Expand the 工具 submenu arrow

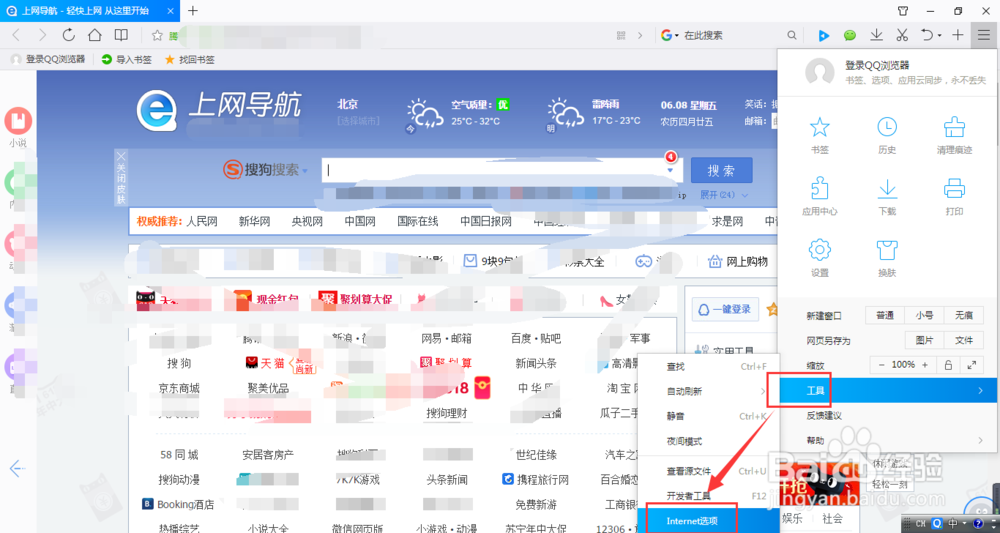point(980,390)
